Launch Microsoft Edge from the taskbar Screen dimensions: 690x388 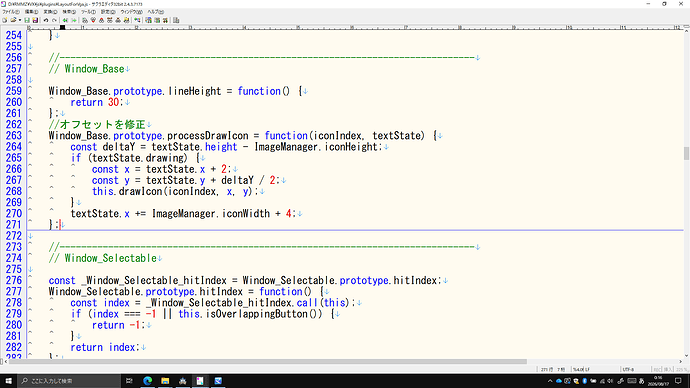147,381
